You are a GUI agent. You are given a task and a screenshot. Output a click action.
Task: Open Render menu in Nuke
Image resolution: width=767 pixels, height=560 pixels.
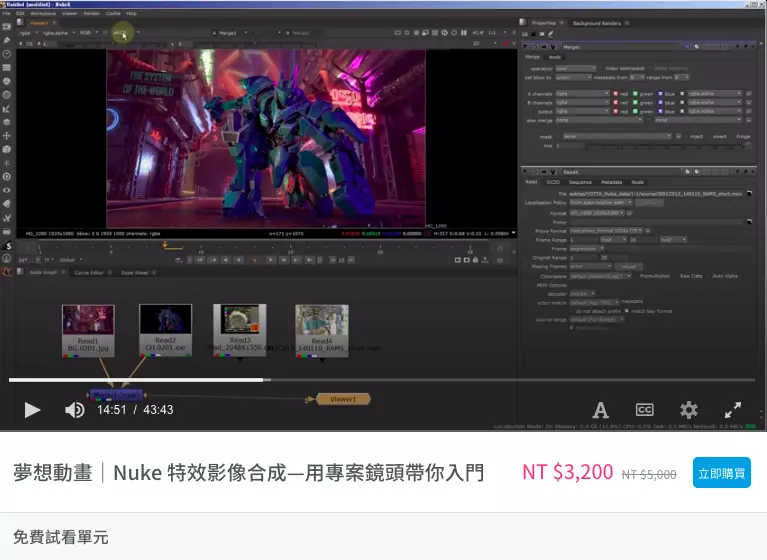(x=91, y=13)
